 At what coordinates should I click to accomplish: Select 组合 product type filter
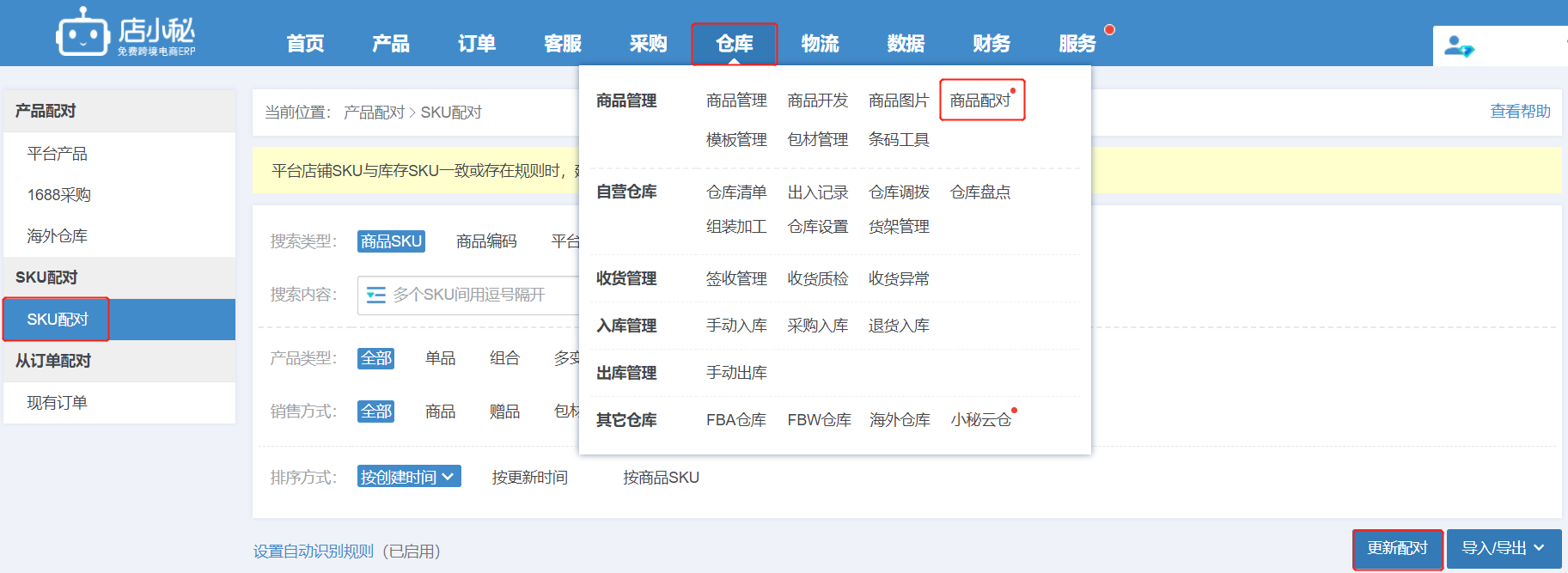505,358
